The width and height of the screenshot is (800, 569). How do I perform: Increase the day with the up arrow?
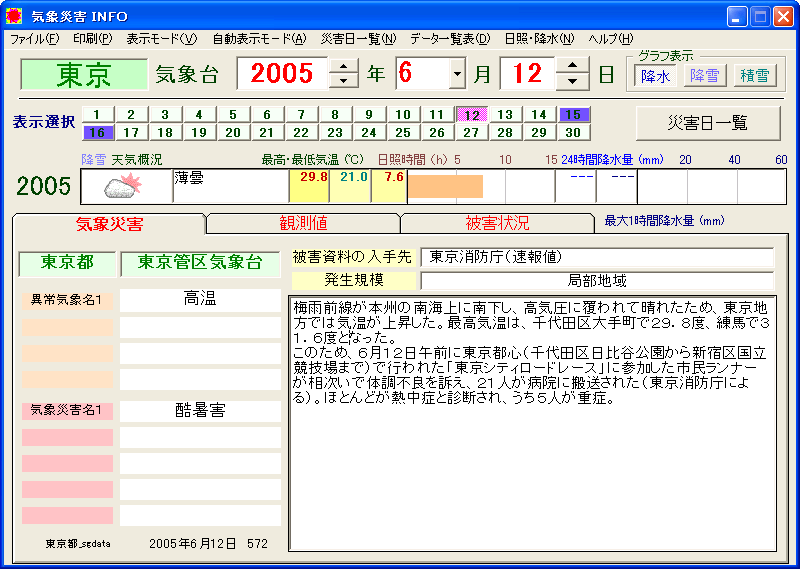572,65
